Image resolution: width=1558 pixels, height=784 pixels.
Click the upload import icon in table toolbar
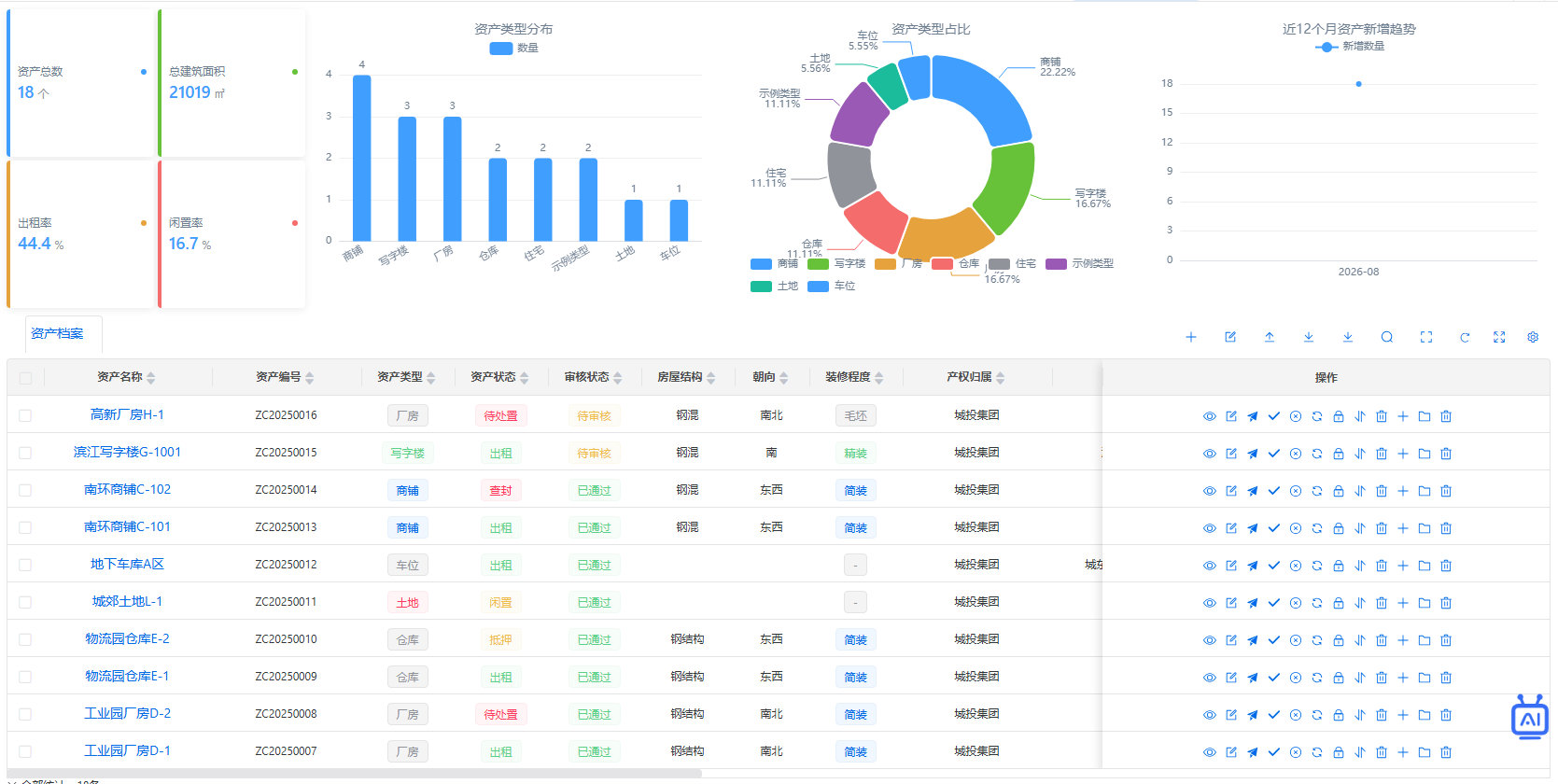(1270, 337)
